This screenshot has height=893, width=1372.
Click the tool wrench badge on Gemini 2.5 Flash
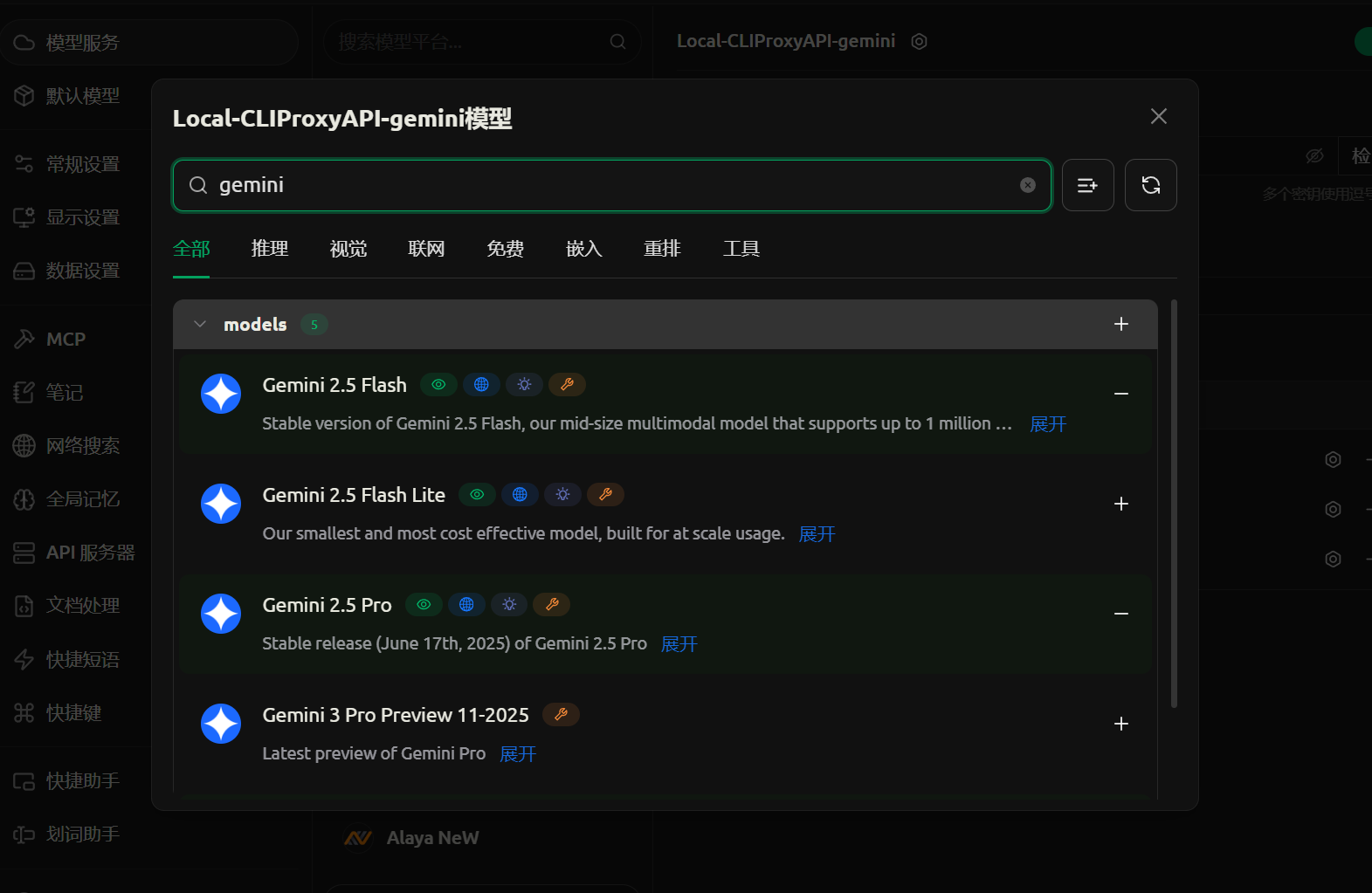coord(567,384)
